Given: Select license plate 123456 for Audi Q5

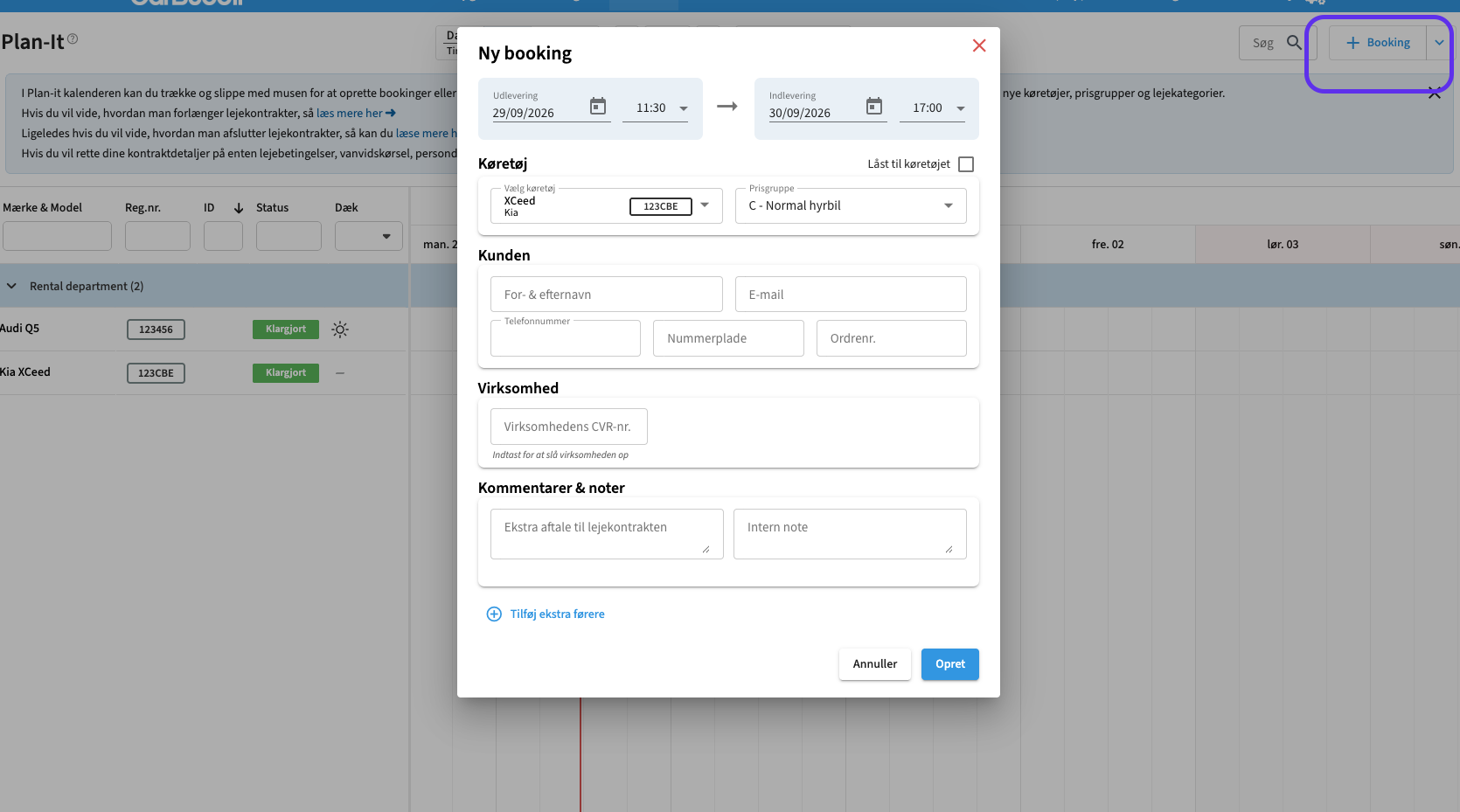Looking at the screenshot, I should point(156,330).
